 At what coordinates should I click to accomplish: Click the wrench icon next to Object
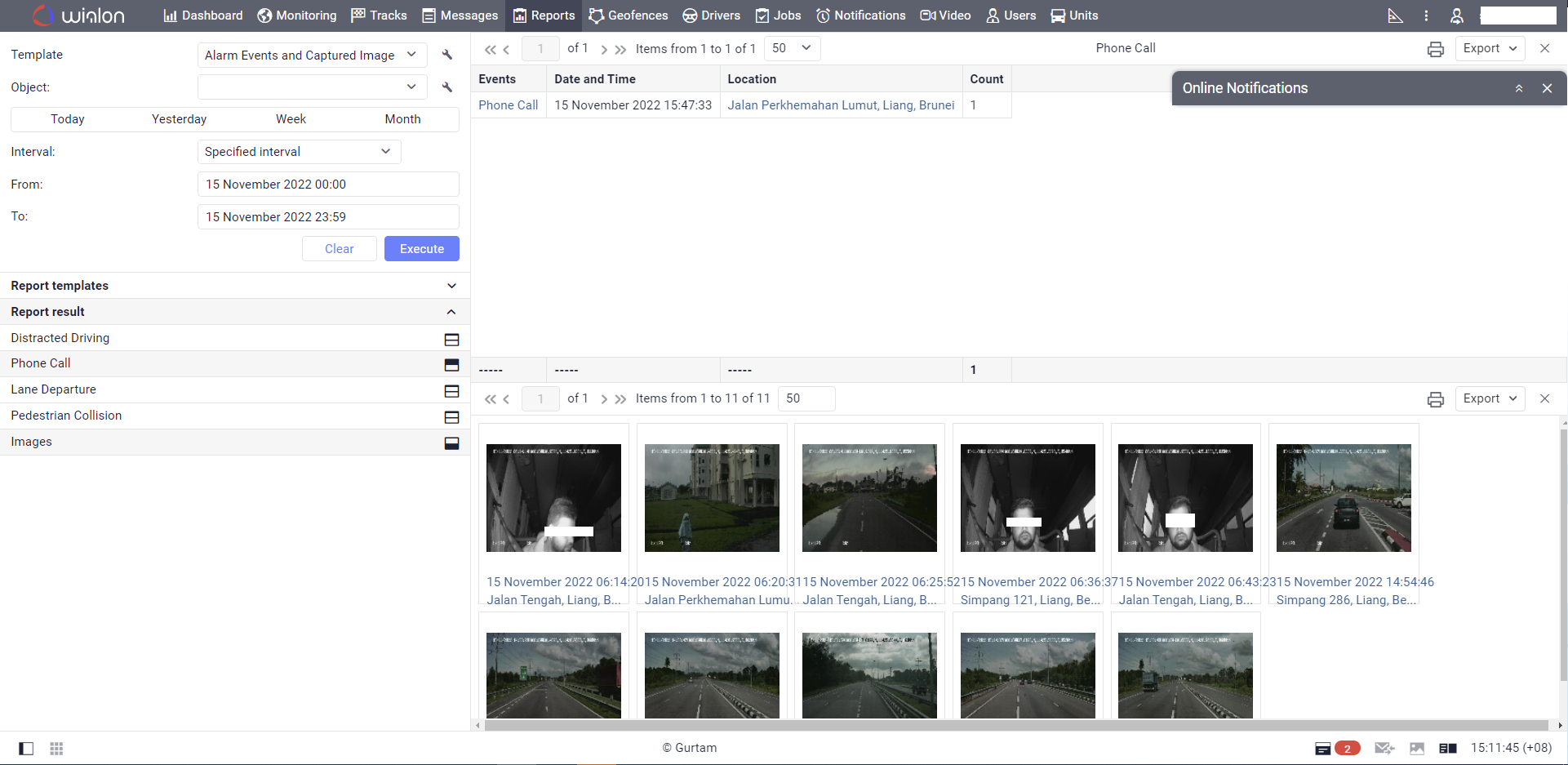[447, 87]
